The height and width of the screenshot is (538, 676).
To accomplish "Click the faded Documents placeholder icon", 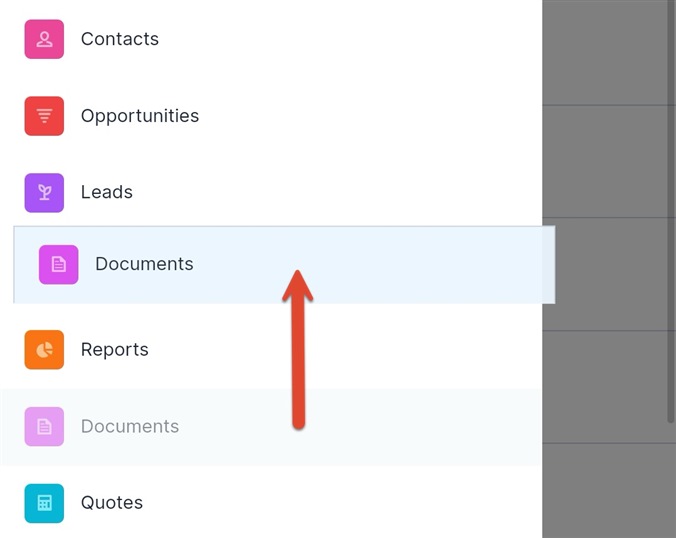I will pos(44,427).
